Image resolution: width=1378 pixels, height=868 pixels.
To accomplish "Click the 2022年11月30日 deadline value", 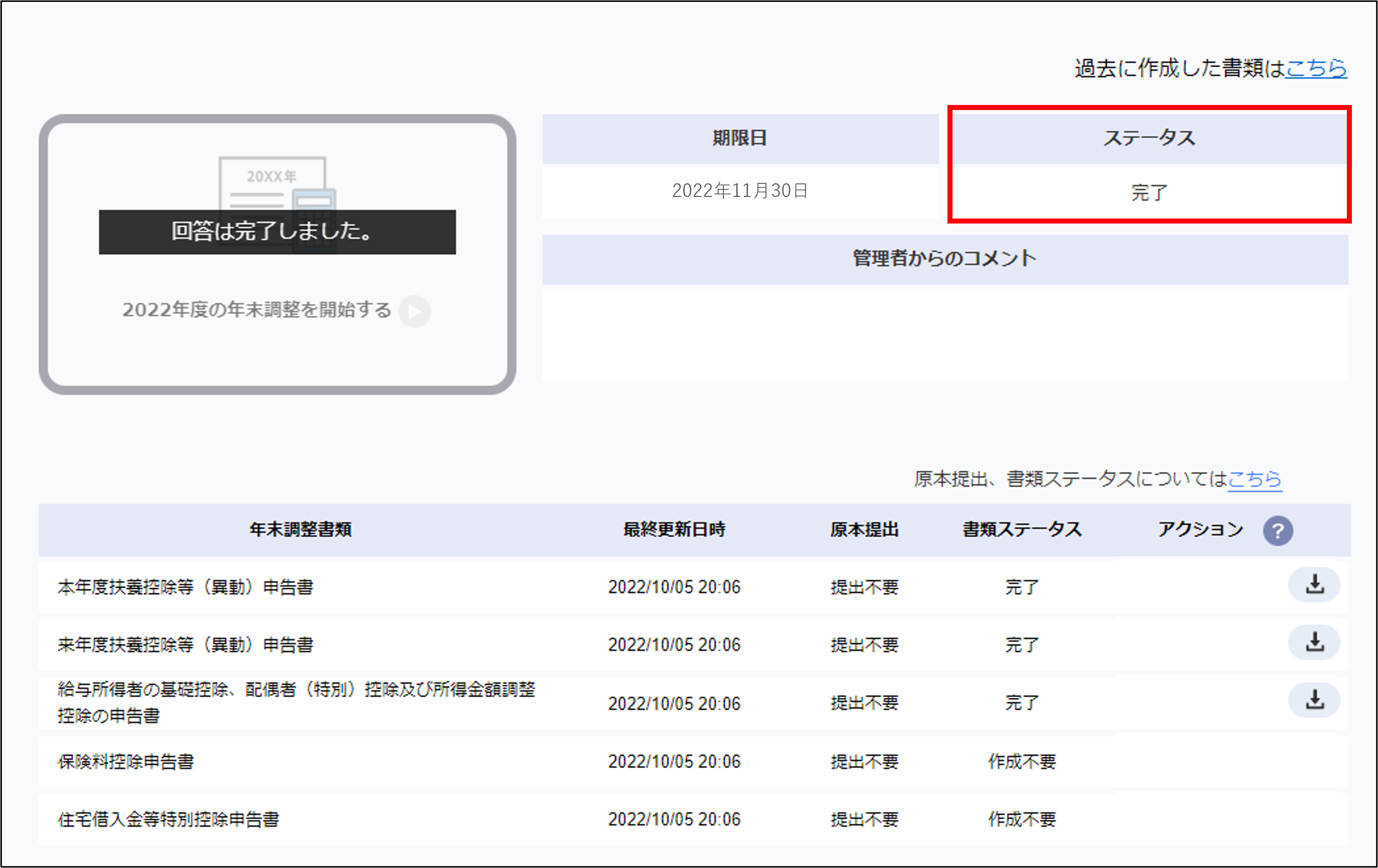I will tap(739, 191).
